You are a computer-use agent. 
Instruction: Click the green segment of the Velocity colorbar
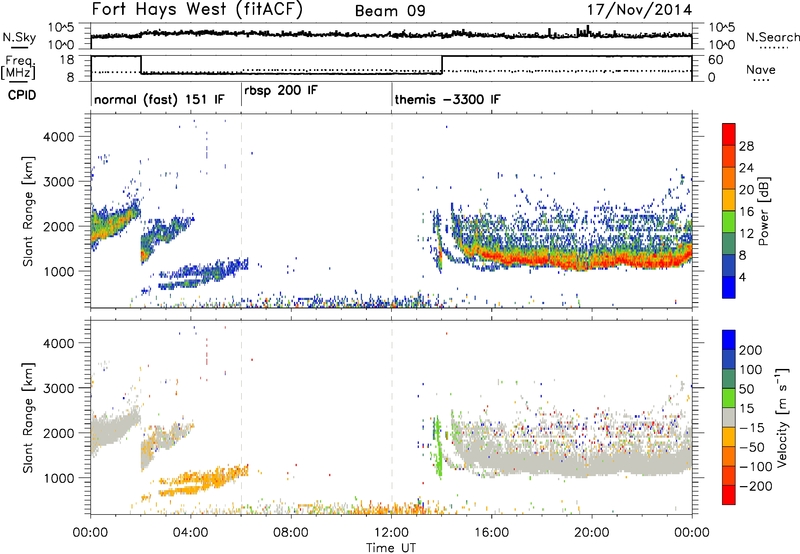(729, 398)
